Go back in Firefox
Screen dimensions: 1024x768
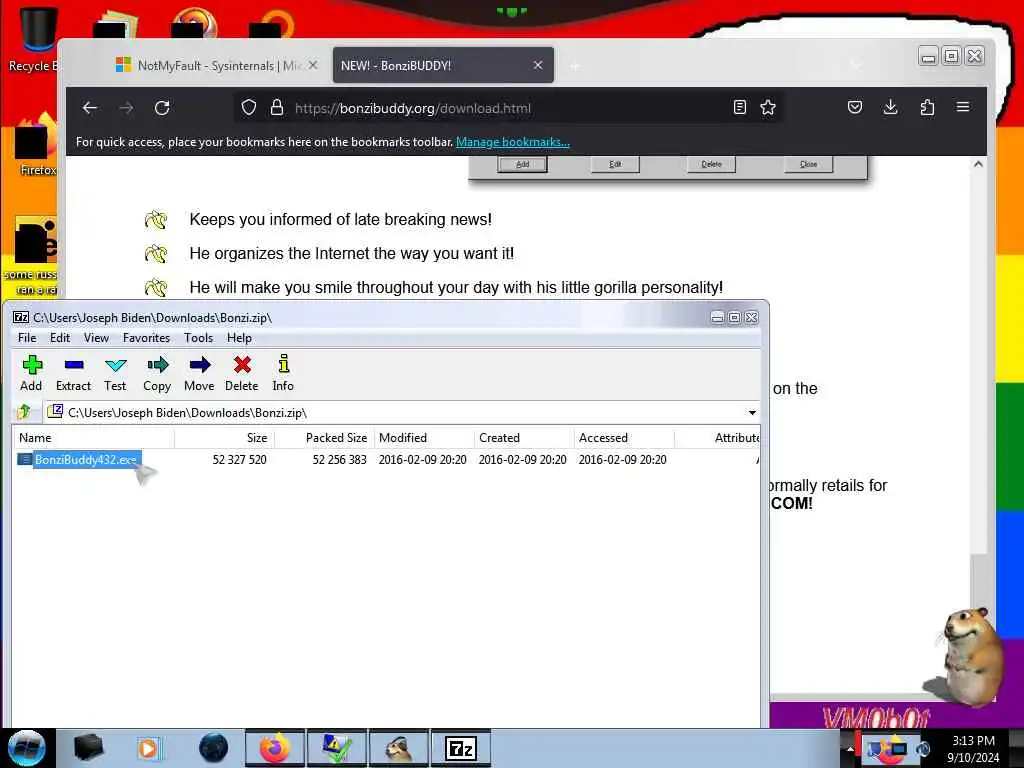[x=90, y=108]
